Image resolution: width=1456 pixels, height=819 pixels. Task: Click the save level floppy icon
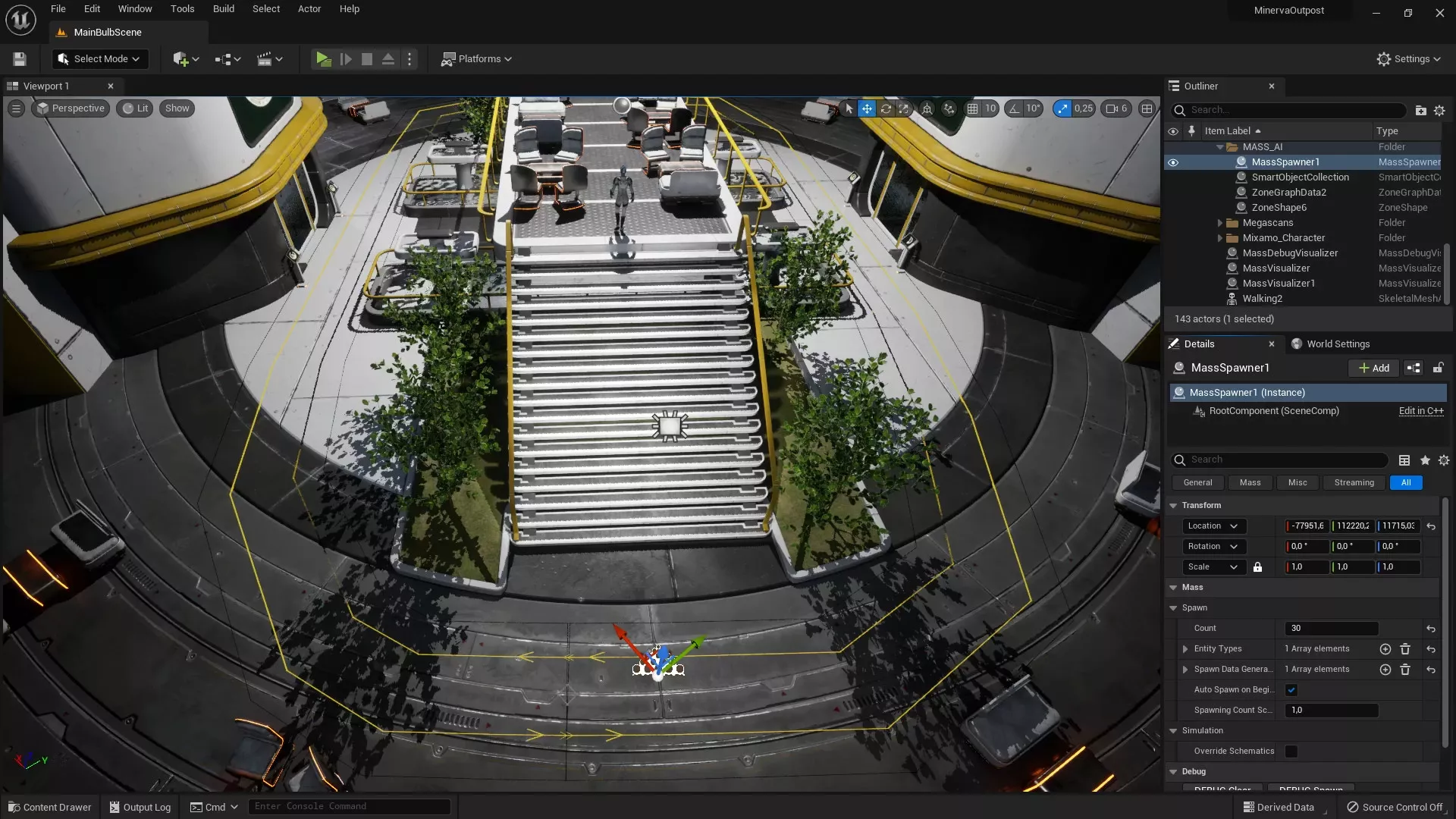[20, 59]
